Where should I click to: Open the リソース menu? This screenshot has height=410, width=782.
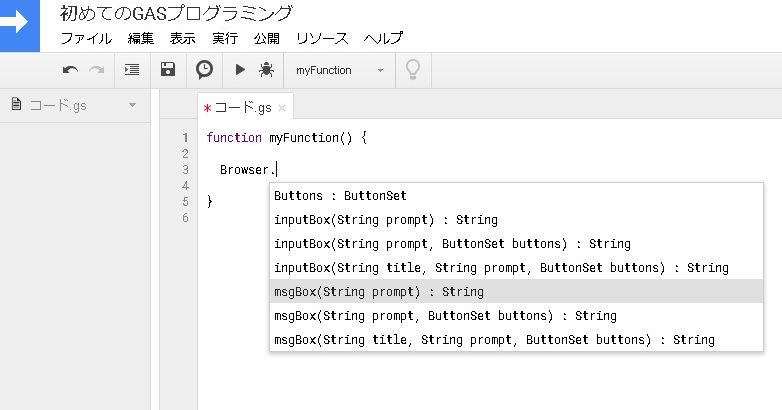click(322, 38)
